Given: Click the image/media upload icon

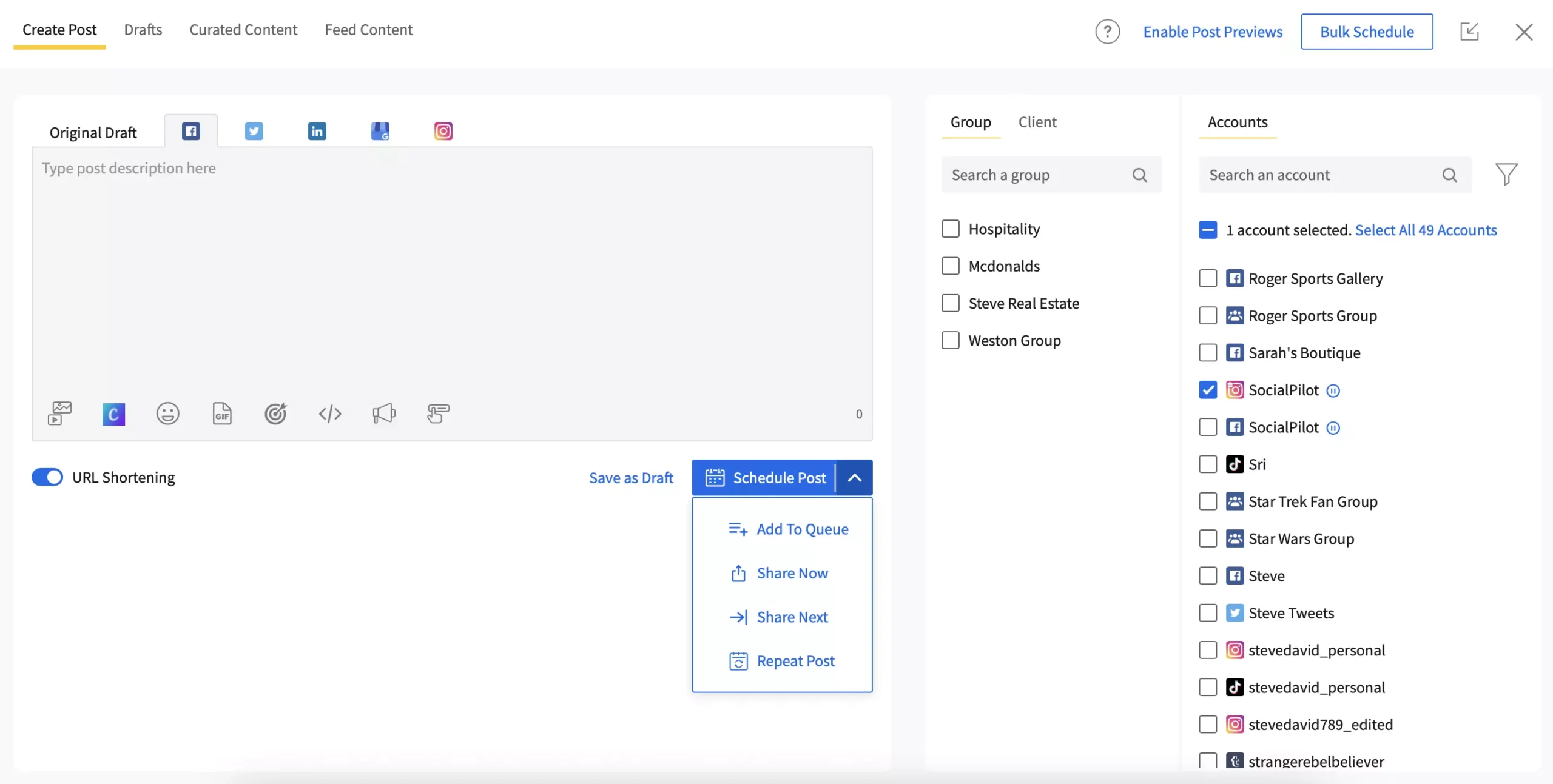Looking at the screenshot, I should (x=60, y=413).
